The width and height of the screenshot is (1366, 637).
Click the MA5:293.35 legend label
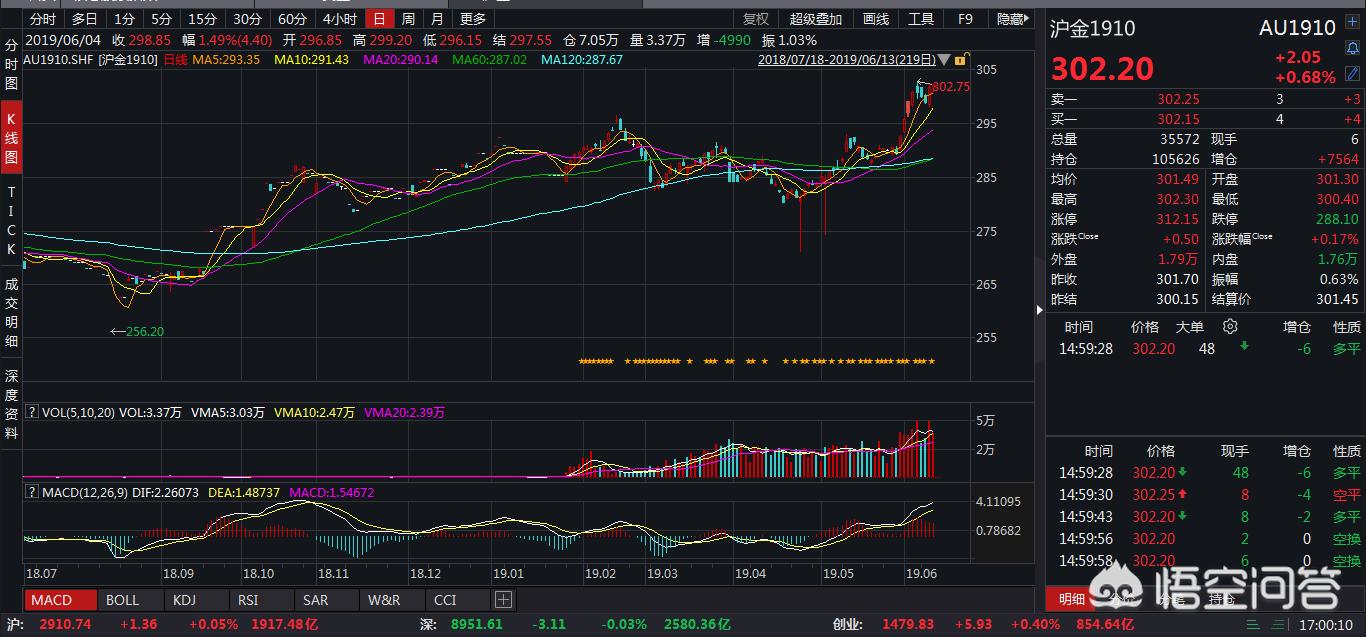tap(226, 60)
